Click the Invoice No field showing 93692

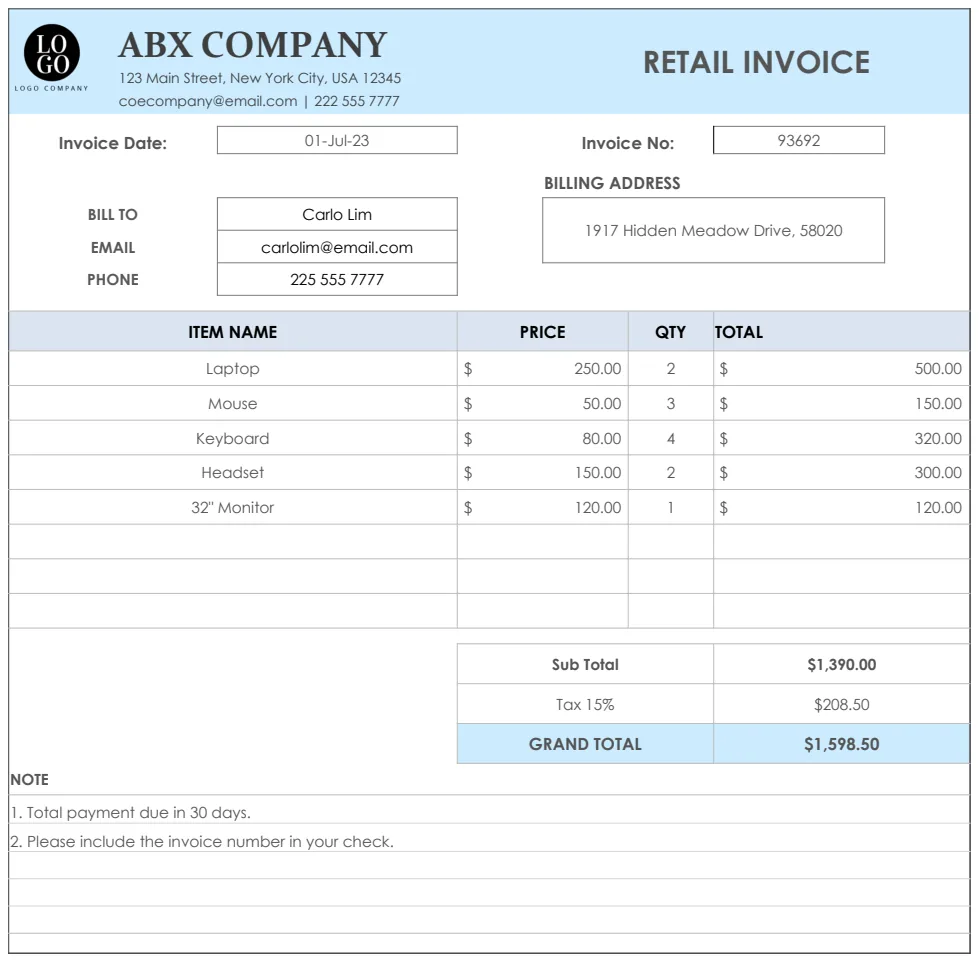point(799,140)
